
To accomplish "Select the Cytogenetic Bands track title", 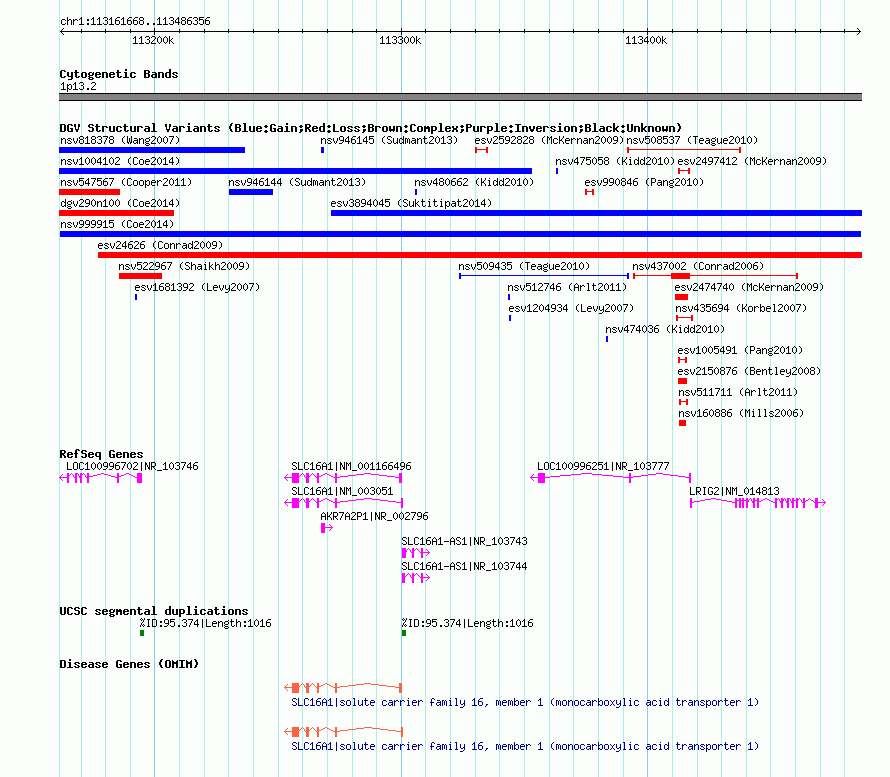I will tap(119, 74).
